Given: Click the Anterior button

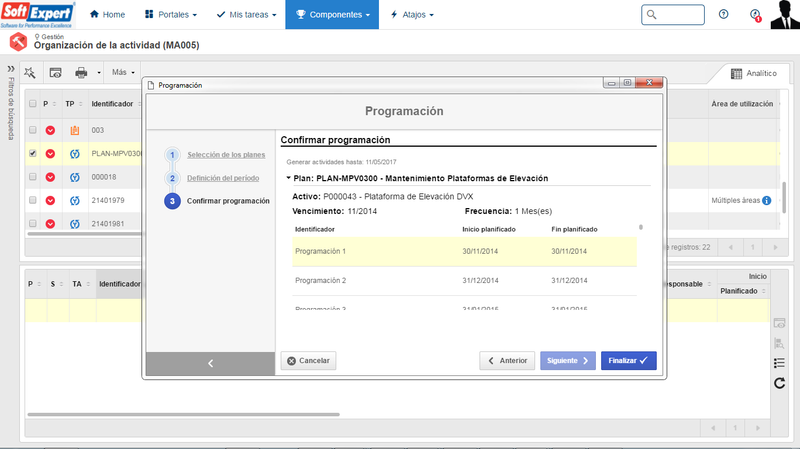Looking at the screenshot, I should 507,361.
